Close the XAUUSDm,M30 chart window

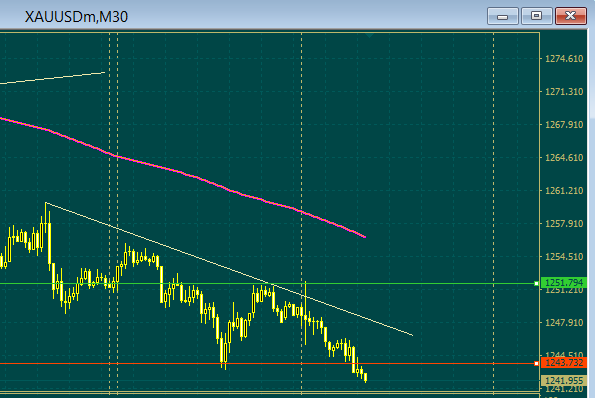[x=570, y=16]
